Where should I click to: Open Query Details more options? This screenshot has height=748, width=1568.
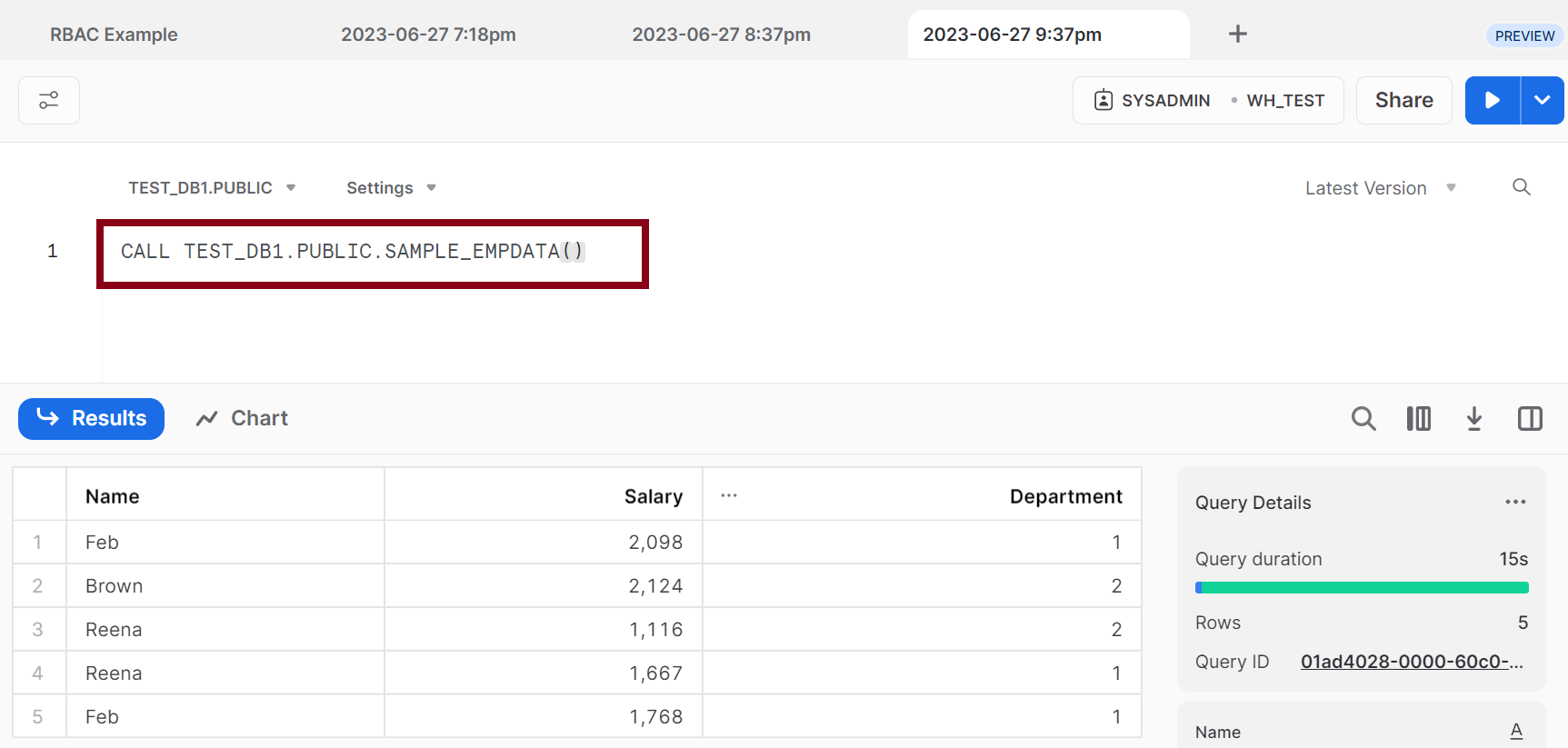coord(1515,502)
